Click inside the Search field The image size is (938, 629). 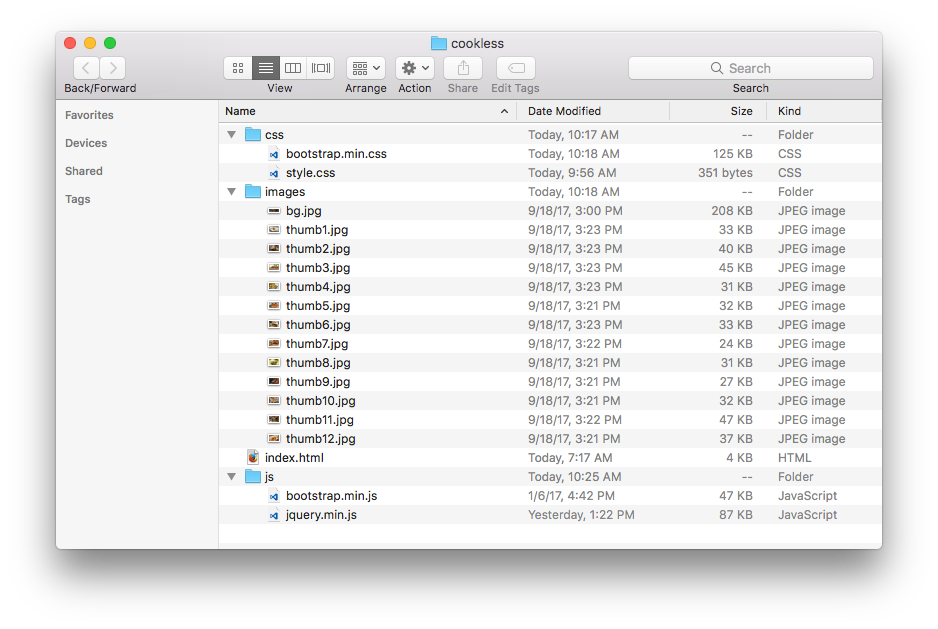750,67
